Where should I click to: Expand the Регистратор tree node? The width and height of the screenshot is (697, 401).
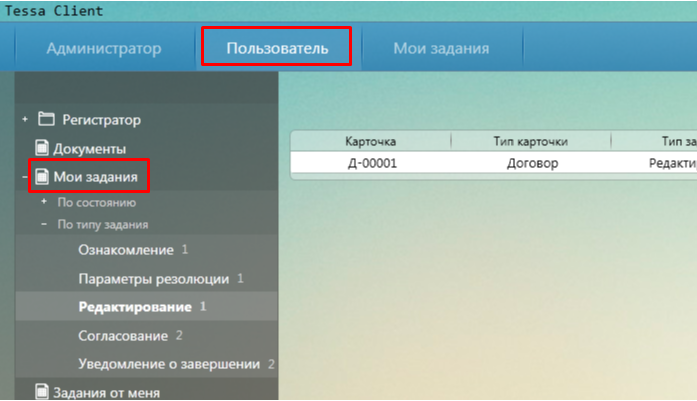(x=25, y=119)
